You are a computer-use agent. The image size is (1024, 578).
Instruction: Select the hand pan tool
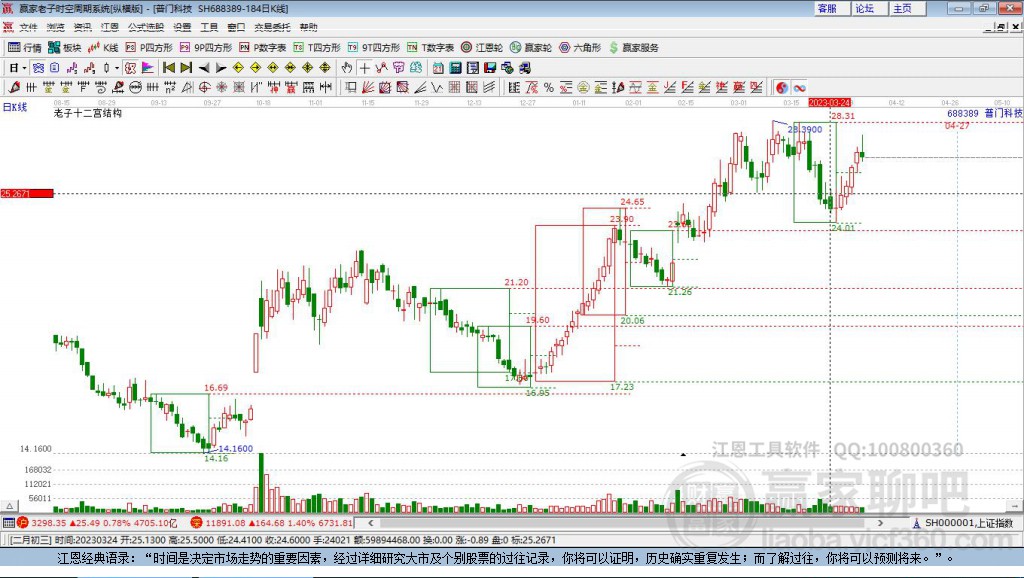[346, 68]
